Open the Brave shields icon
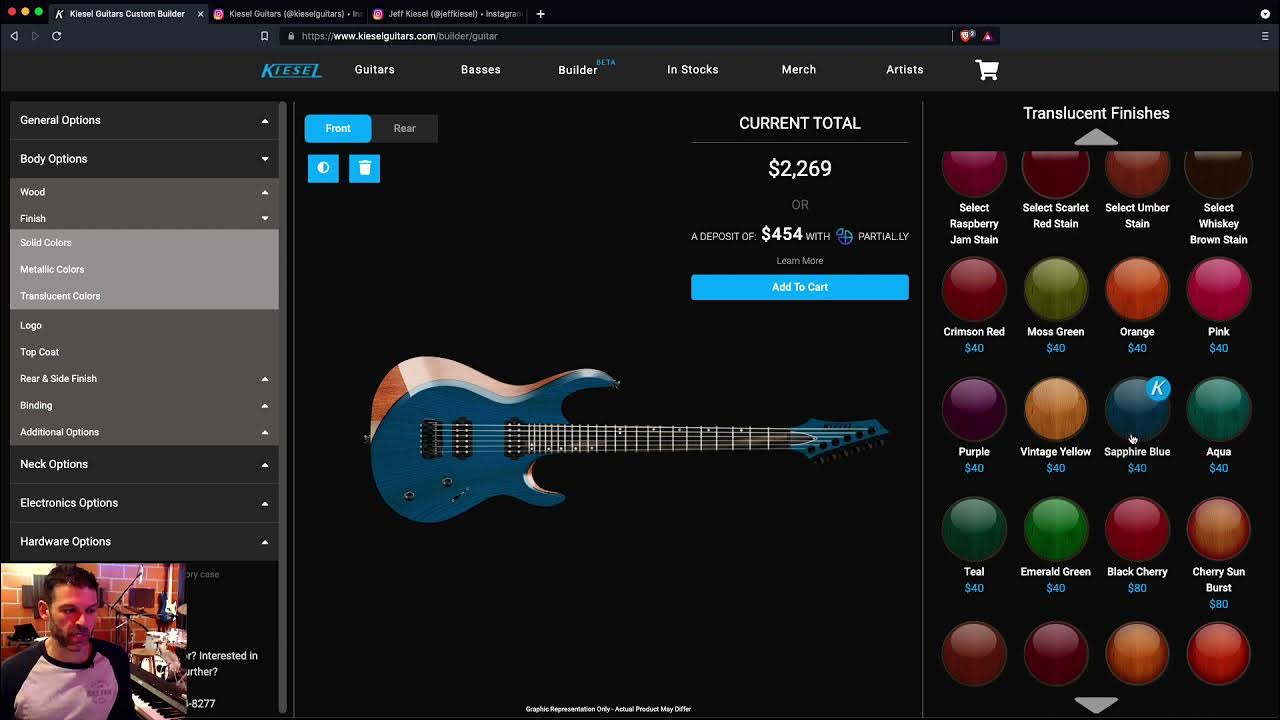 coord(966,36)
